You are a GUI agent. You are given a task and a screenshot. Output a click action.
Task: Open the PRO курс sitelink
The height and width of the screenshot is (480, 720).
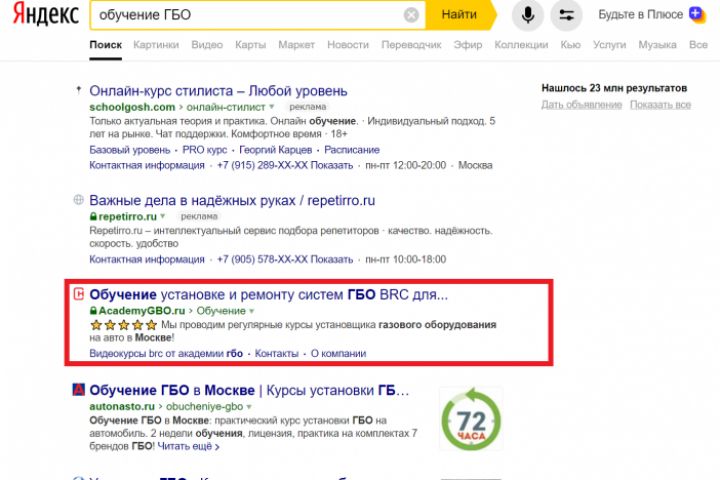pos(204,150)
